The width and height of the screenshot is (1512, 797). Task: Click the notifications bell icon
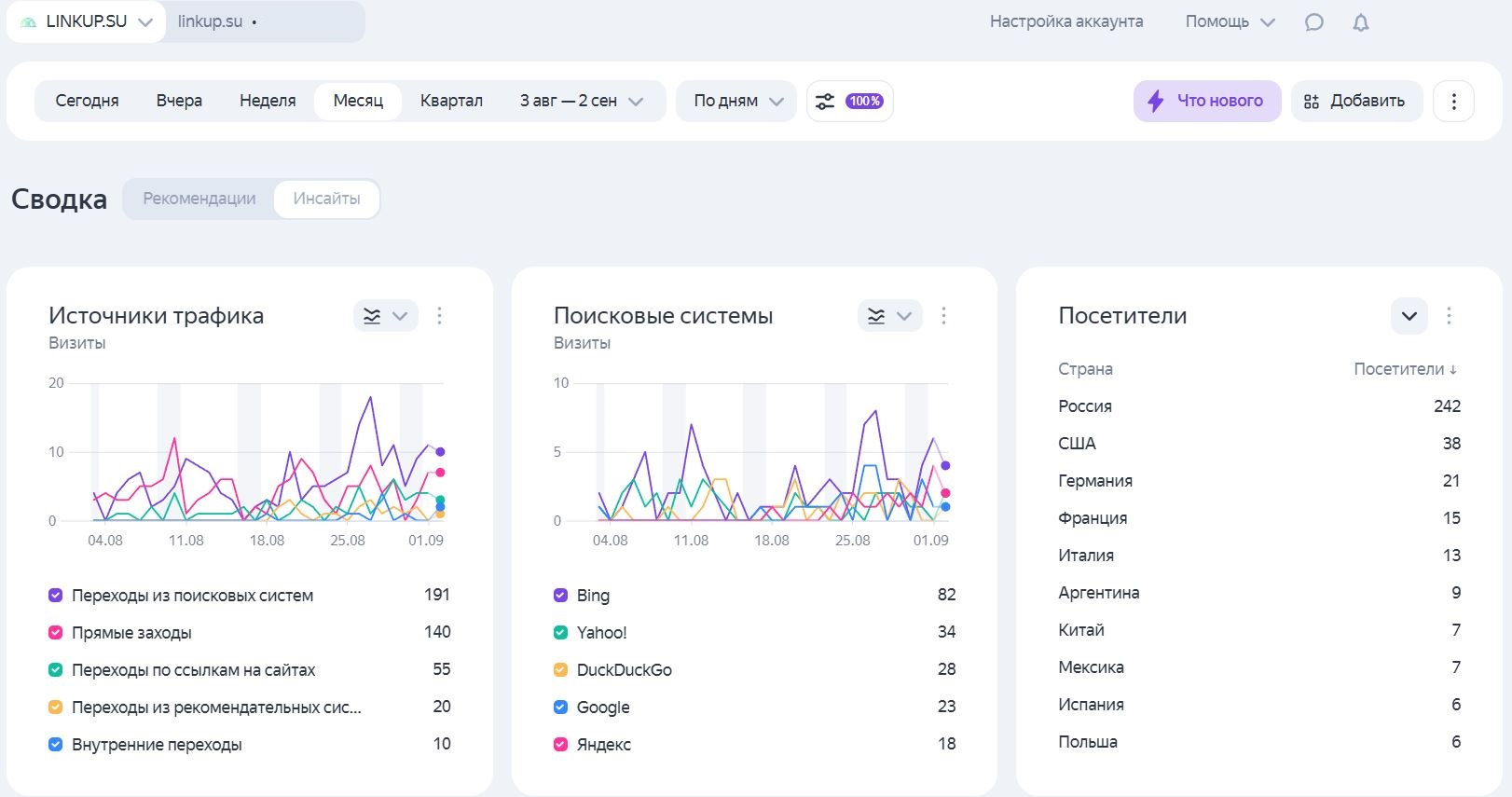[1361, 22]
